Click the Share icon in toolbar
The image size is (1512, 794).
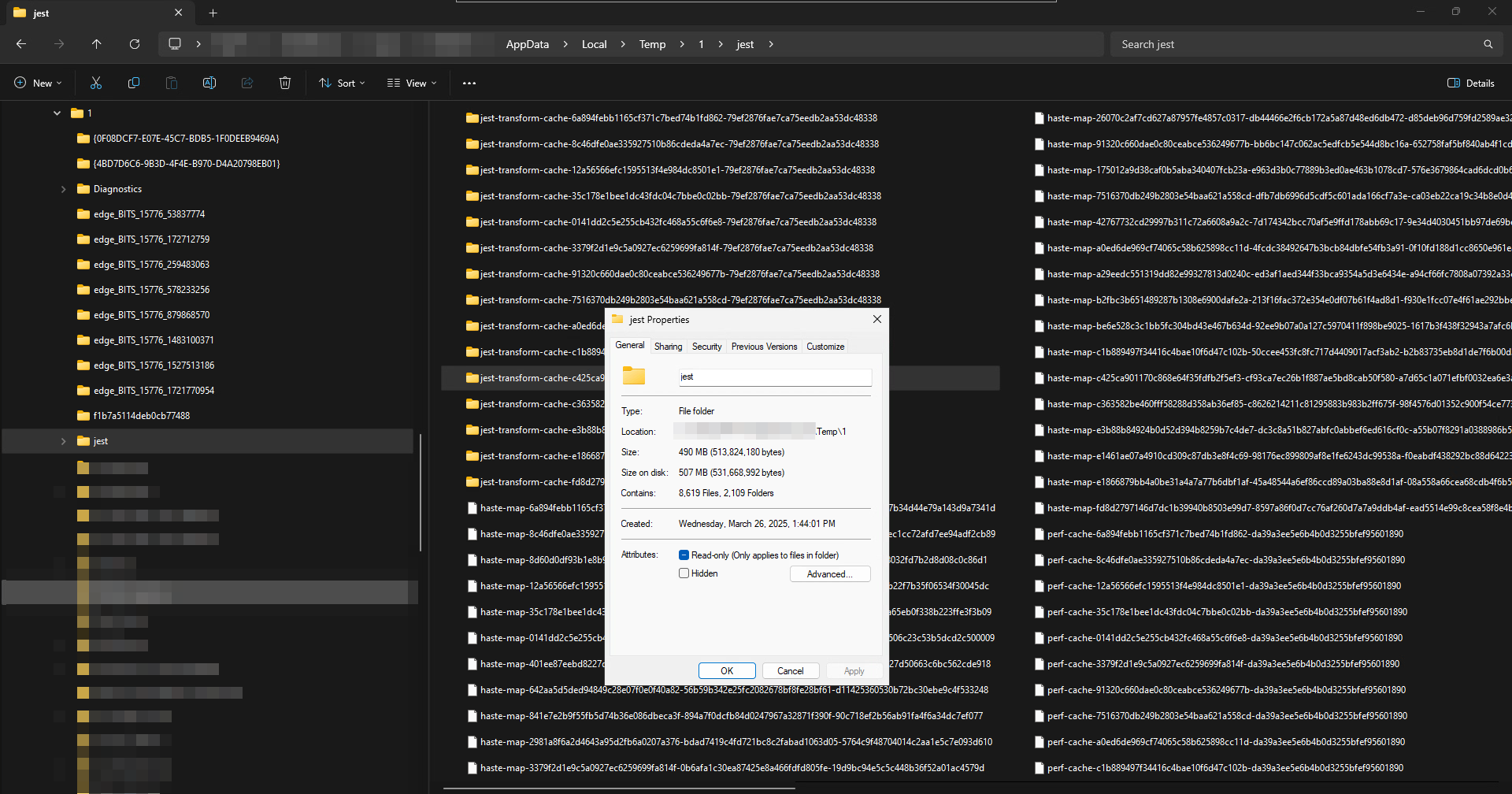coord(247,83)
